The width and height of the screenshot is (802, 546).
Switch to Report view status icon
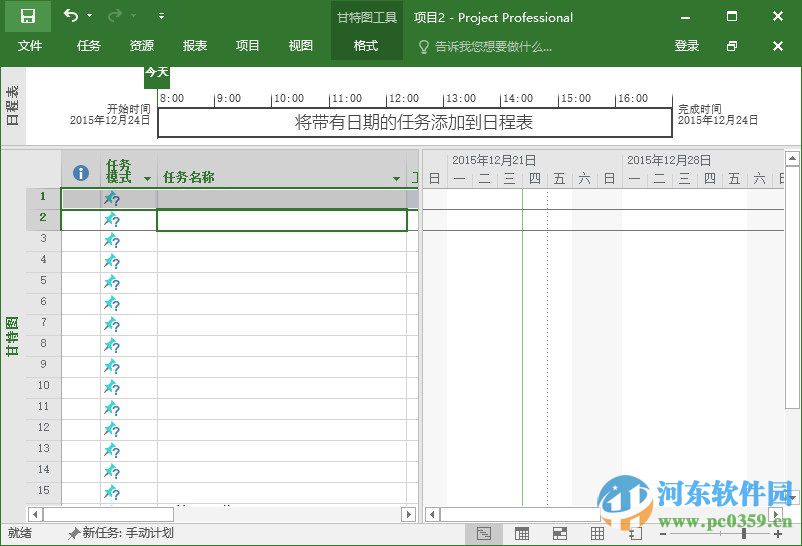click(635, 534)
